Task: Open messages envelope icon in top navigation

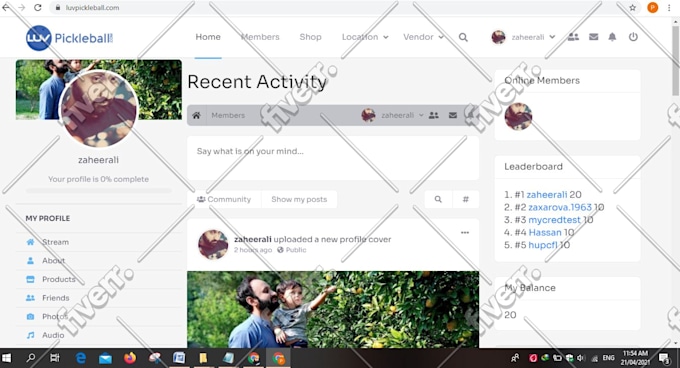Action: (x=594, y=37)
